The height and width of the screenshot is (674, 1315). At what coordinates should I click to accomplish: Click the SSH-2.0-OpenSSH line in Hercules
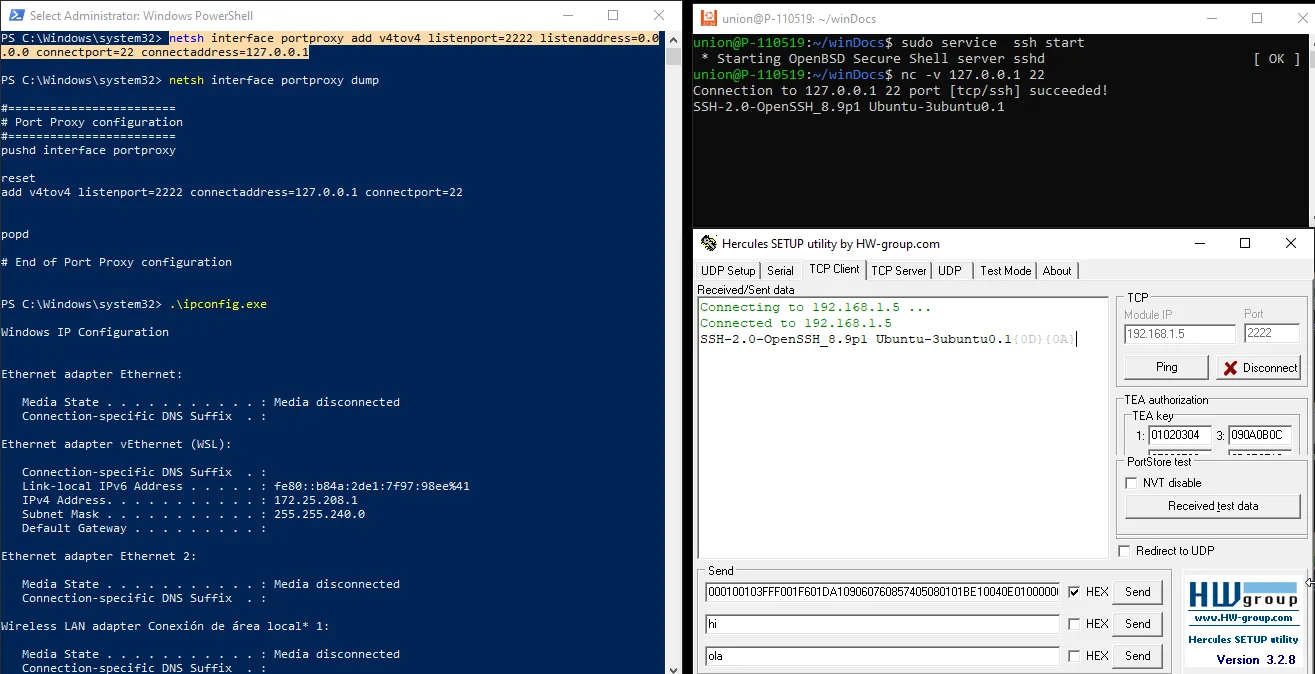(887, 339)
